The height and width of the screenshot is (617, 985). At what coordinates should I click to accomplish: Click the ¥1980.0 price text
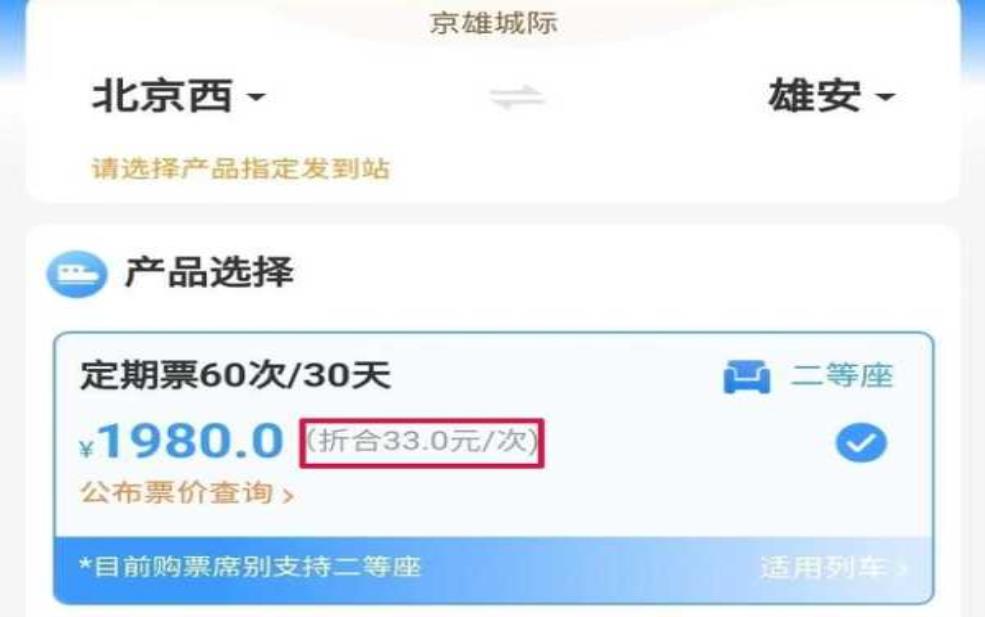[x=181, y=441]
